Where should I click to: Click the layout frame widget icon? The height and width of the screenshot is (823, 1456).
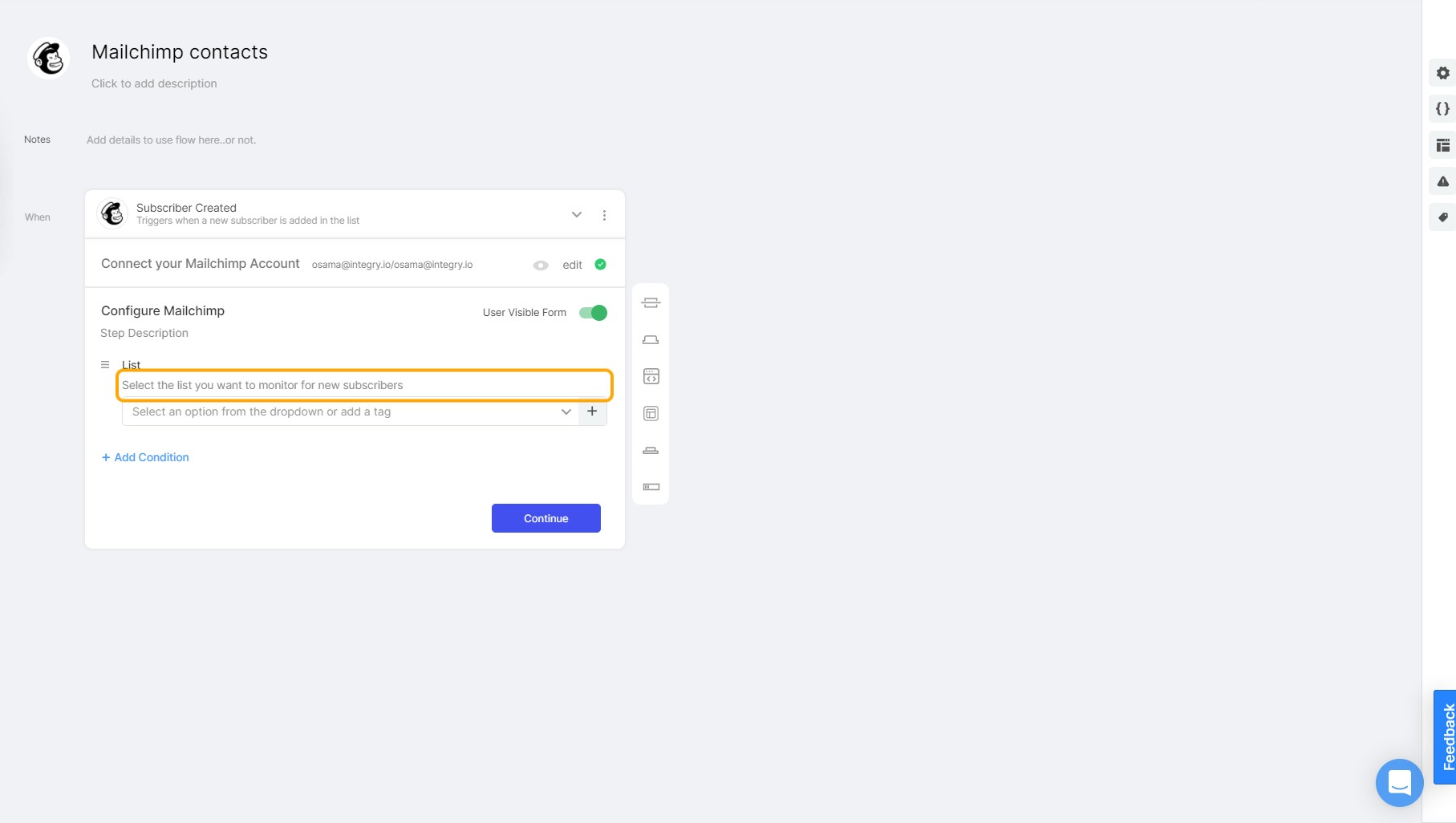(651, 413)
